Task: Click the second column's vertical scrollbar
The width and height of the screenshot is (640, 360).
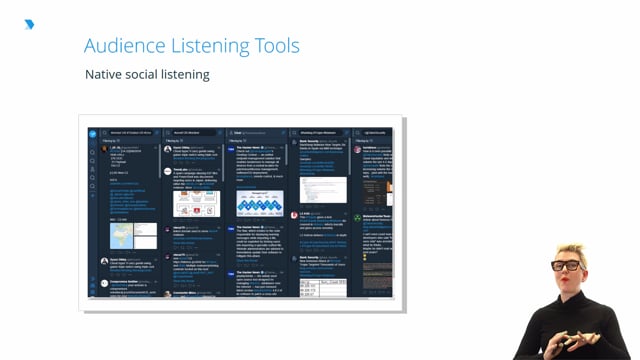Action: pyautogui.click(x=223, y=162)
